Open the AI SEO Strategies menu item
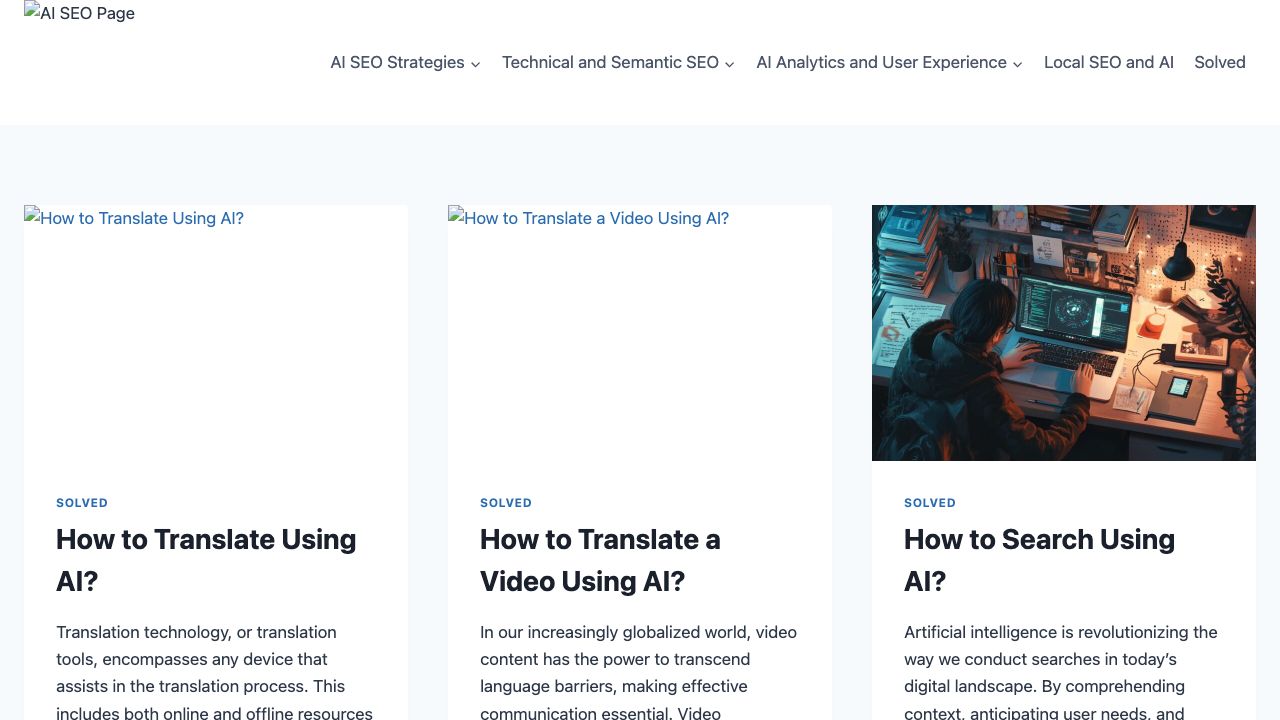Viewport: 1280px width, 720px height. [x=397, y=62]
